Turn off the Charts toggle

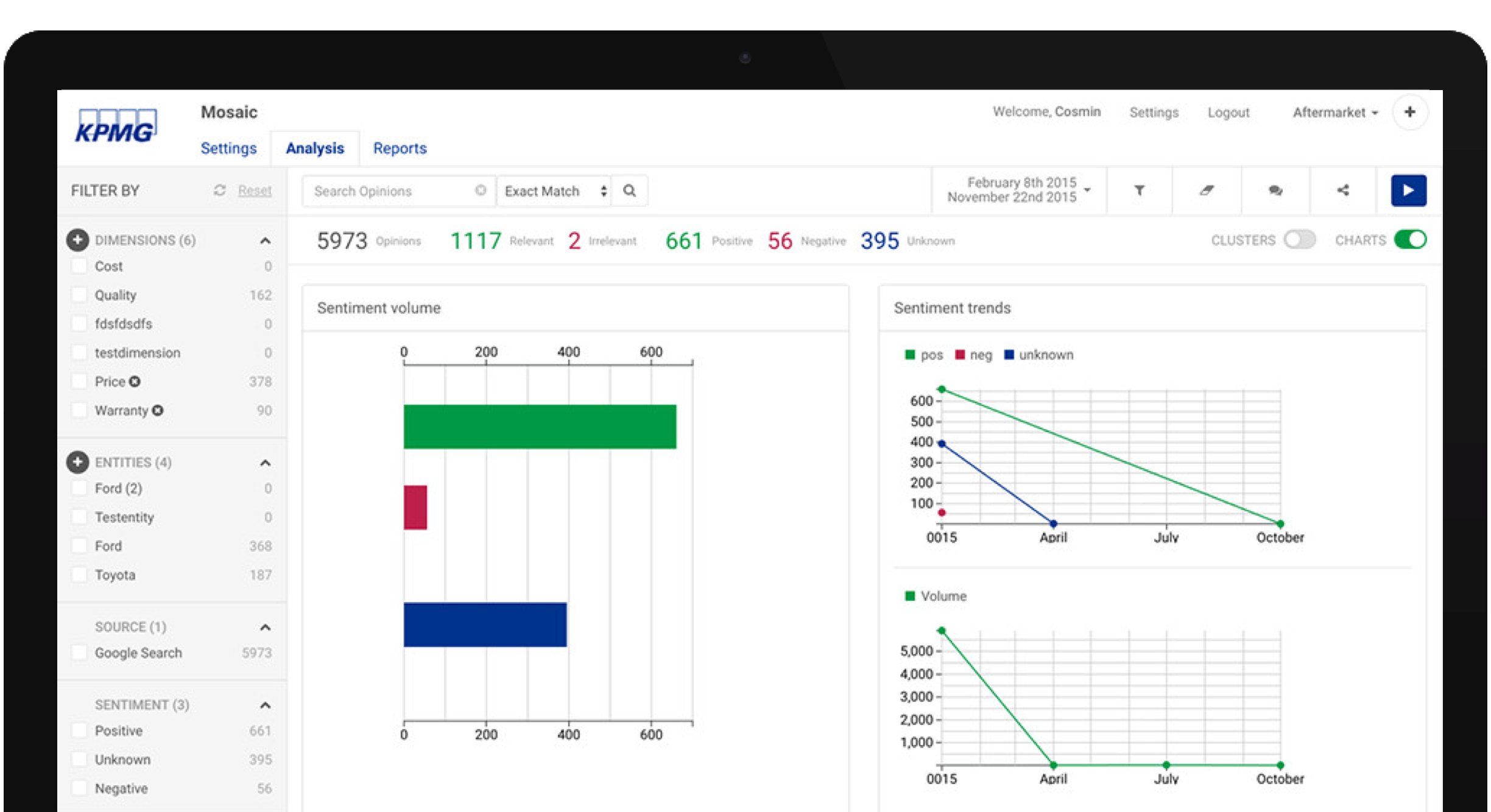pos(1410,240)
